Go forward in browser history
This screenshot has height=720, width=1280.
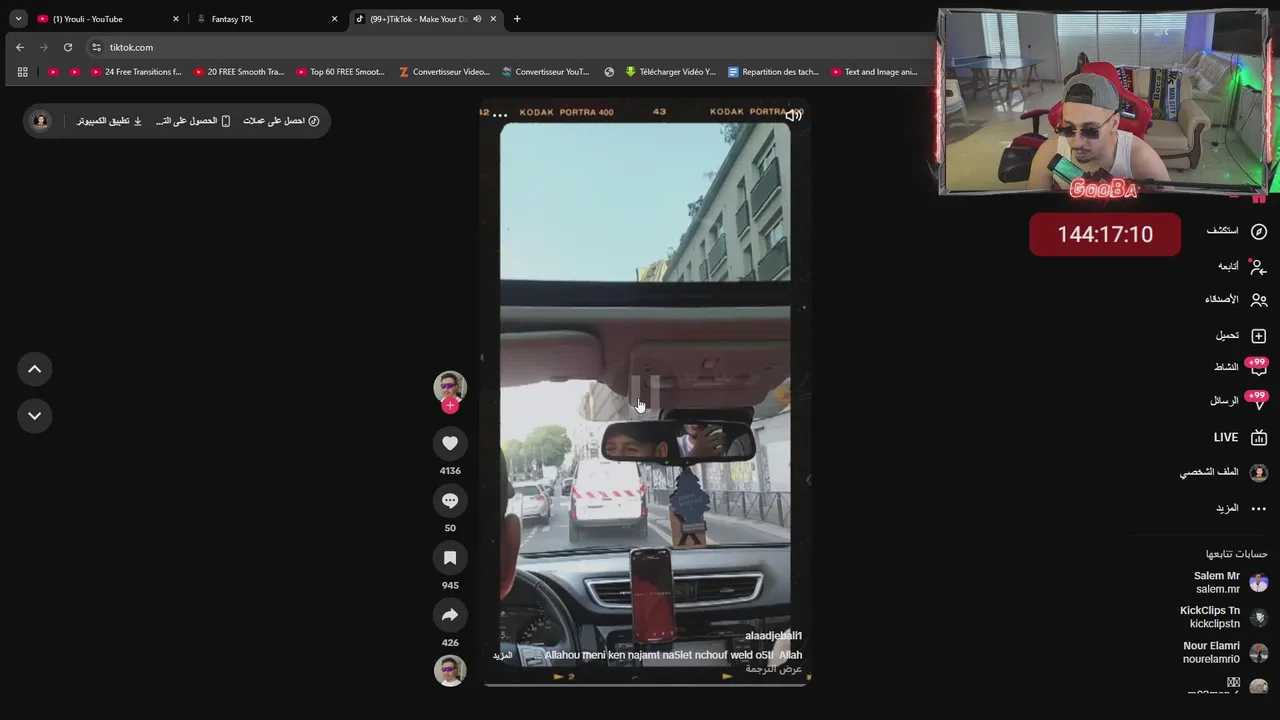click(44, 47)
